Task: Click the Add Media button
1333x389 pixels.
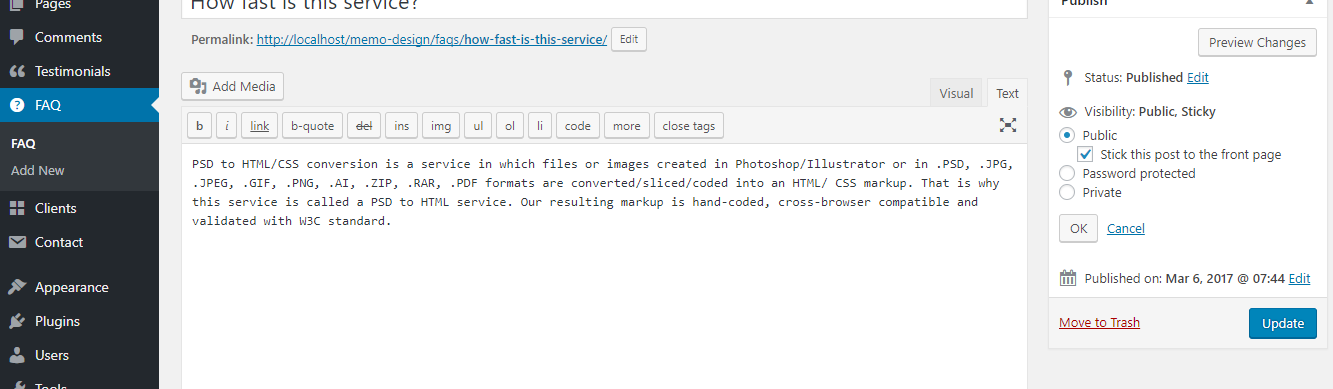Action: pos(233,86)
